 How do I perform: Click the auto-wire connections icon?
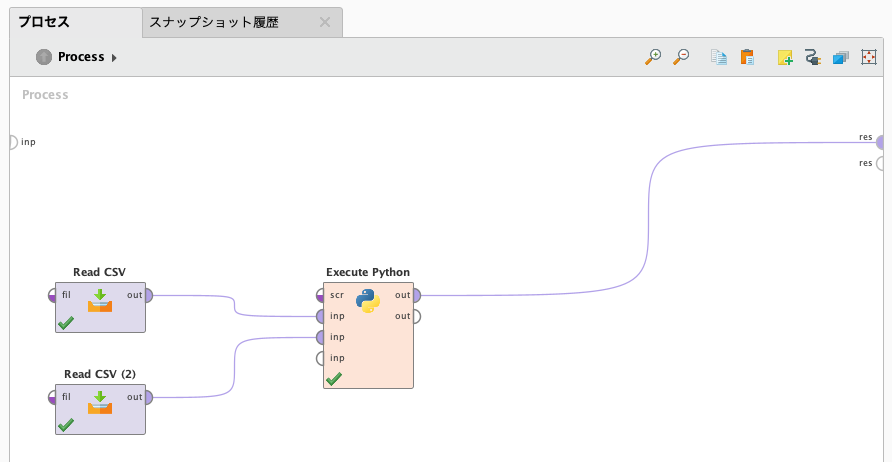click(812, 57)
